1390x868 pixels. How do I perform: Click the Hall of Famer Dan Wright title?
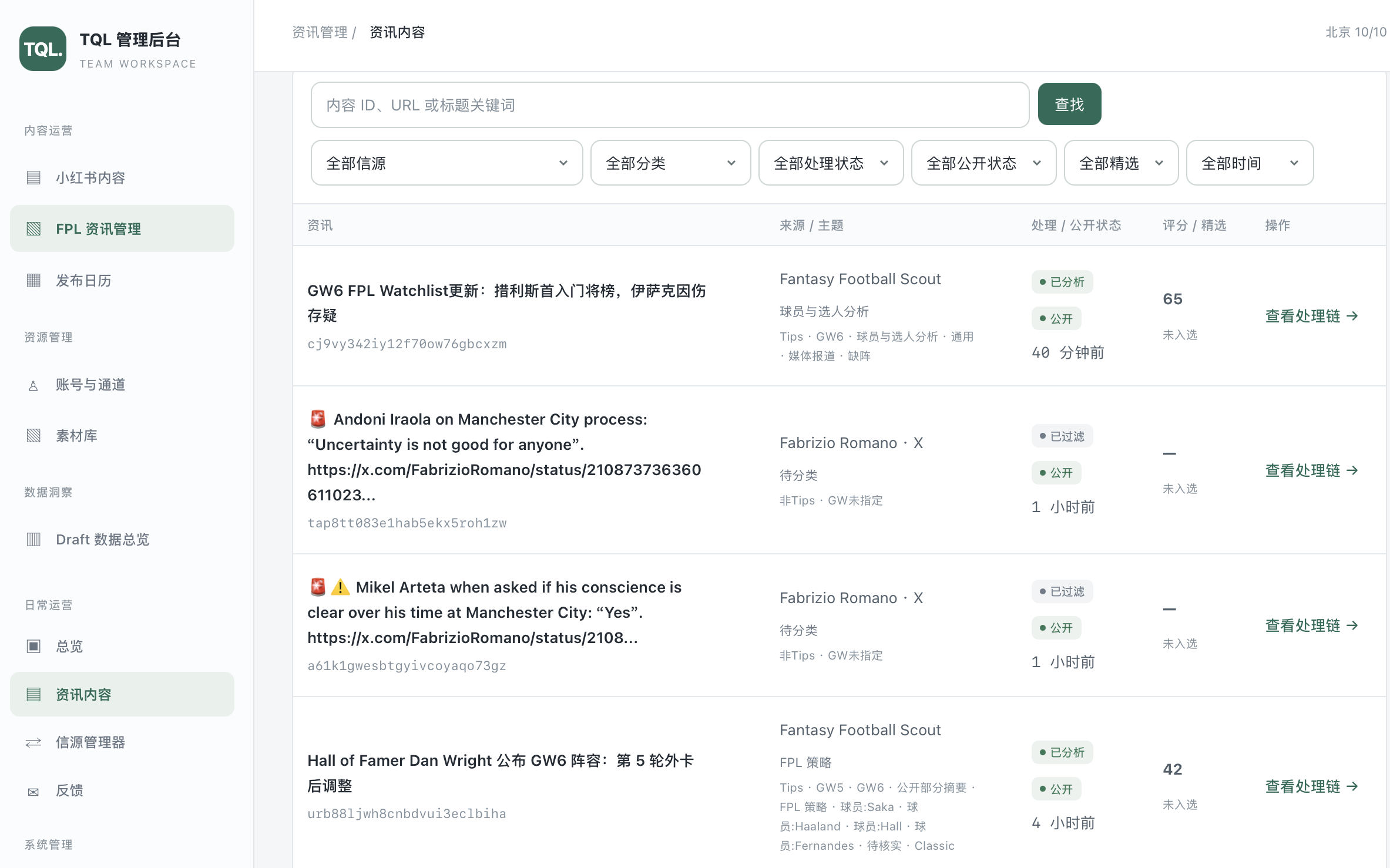(x=501, y=773)
